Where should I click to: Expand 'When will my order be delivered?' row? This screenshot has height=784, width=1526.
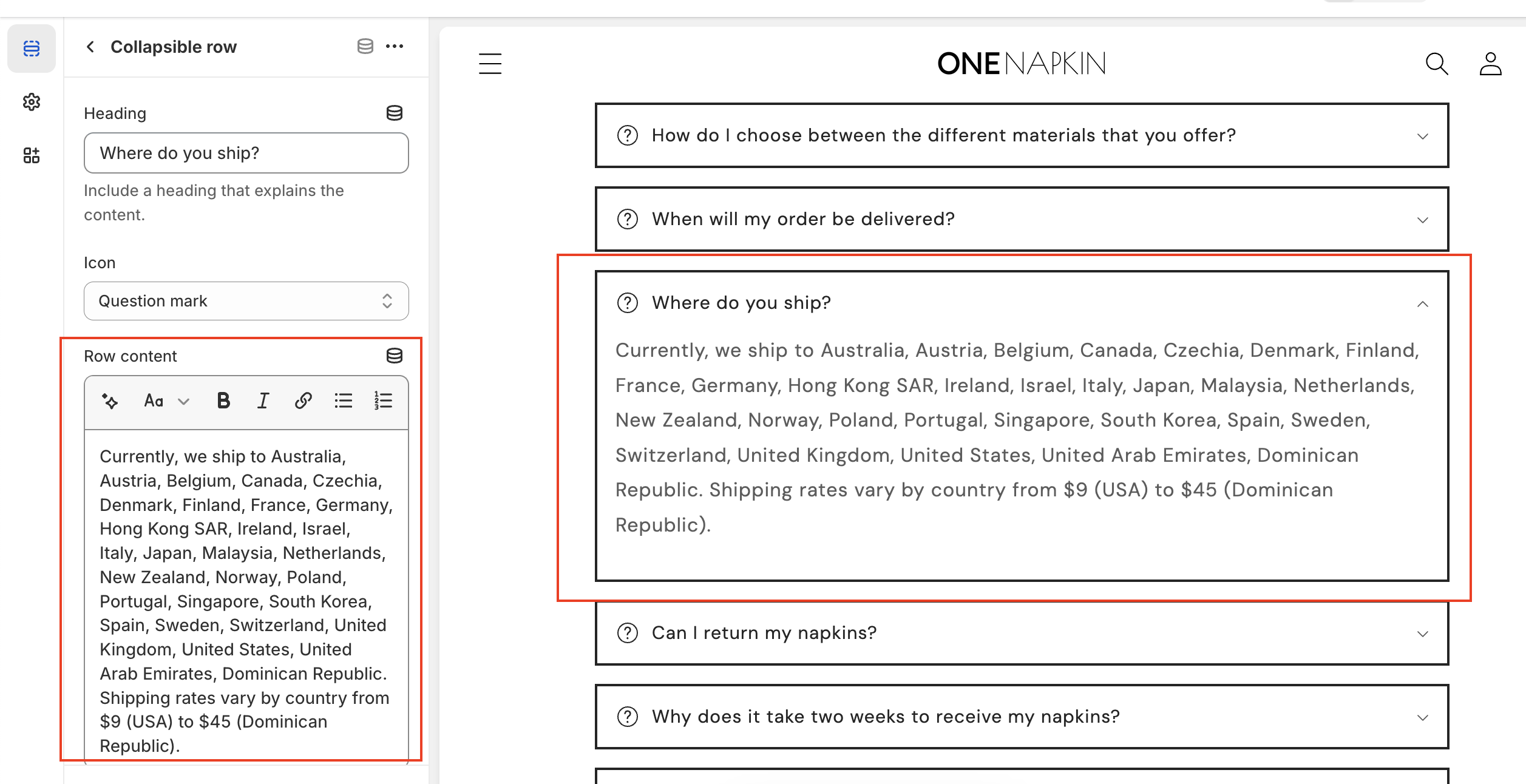click(x=1022, y=219)
